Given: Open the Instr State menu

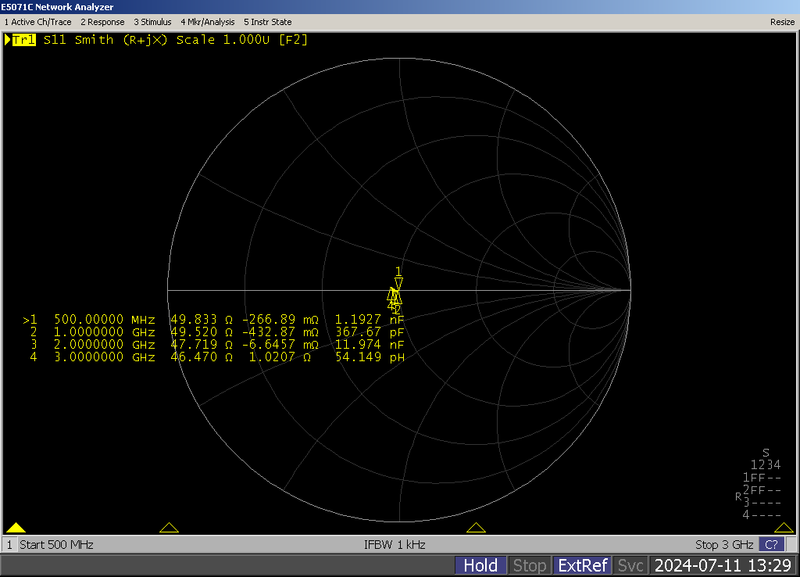Looking at the screenshot, I should tap(270, 21).
